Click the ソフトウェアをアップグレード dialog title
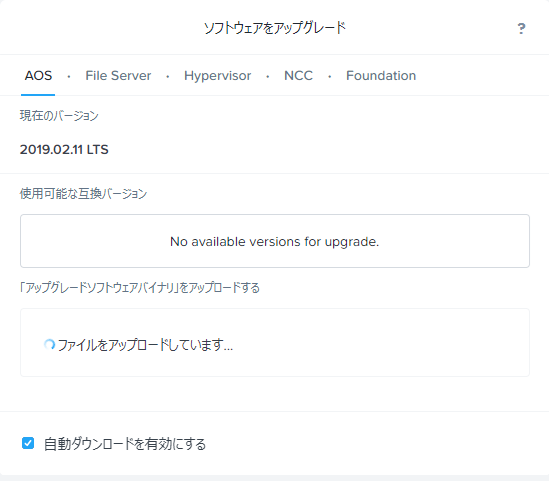The width and height of the screenshot is (549, 481). coord(275,28)
